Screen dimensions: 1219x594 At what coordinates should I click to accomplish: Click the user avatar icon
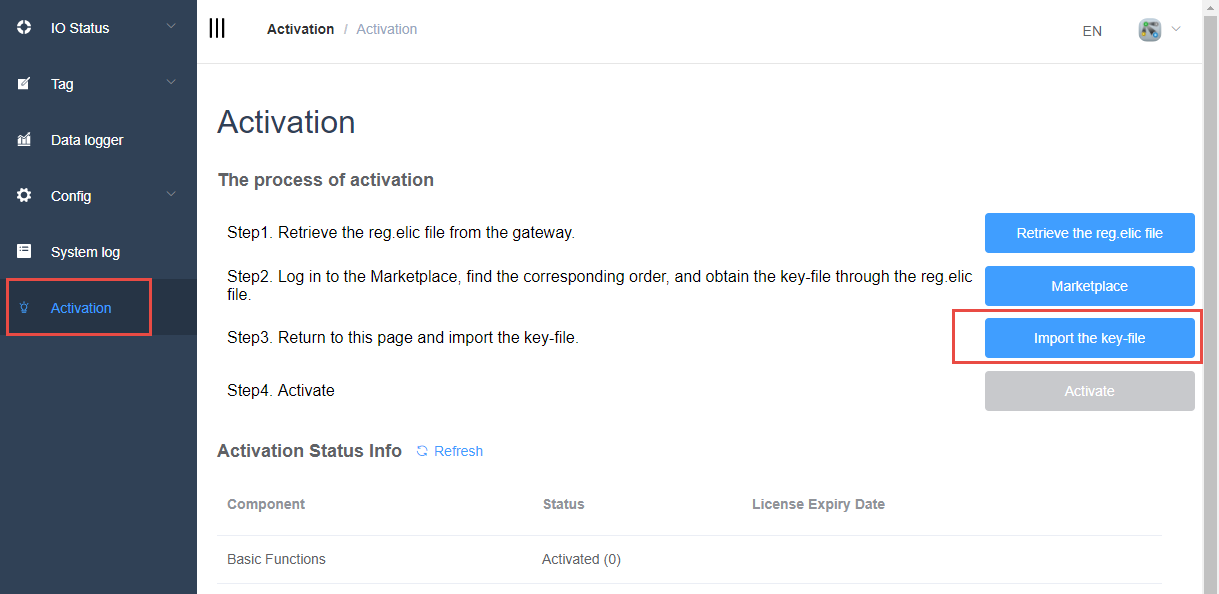[x=1149, y=30]
